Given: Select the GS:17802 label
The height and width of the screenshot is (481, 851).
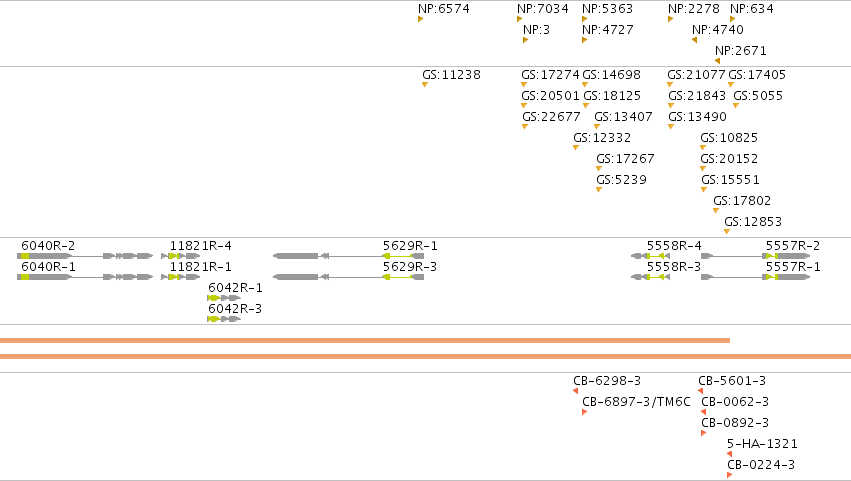Looking at the screenshot, I should coord(742,201).
